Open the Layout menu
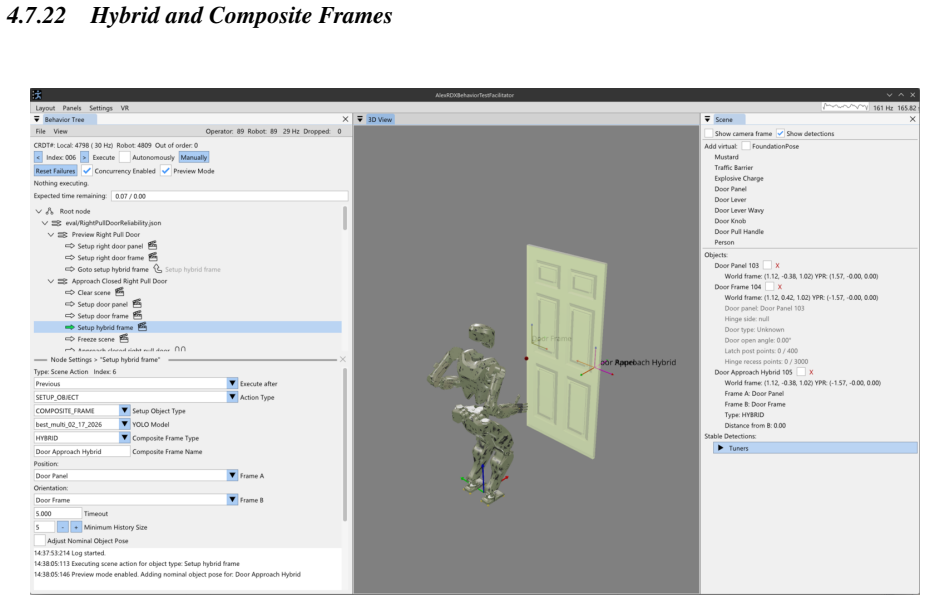The width and height of the screenshot is (926, 601). pos(45,108)
